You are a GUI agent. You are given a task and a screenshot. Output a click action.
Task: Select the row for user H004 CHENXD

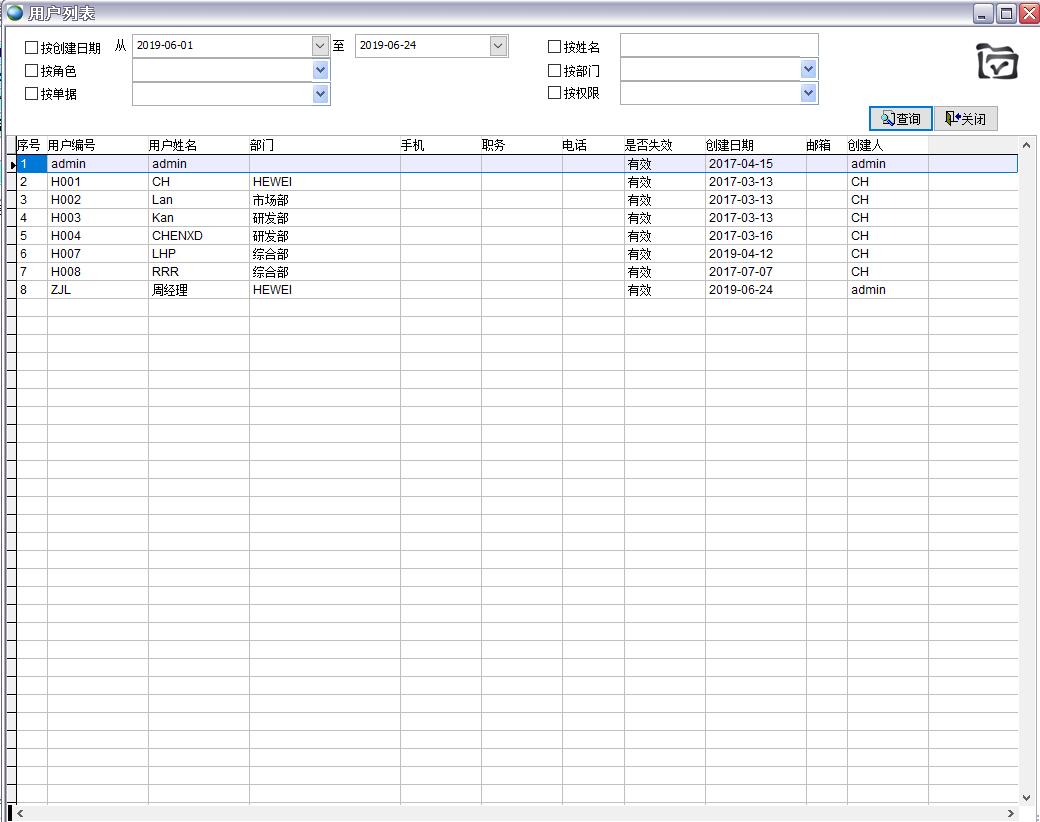[x=177, y=236]
